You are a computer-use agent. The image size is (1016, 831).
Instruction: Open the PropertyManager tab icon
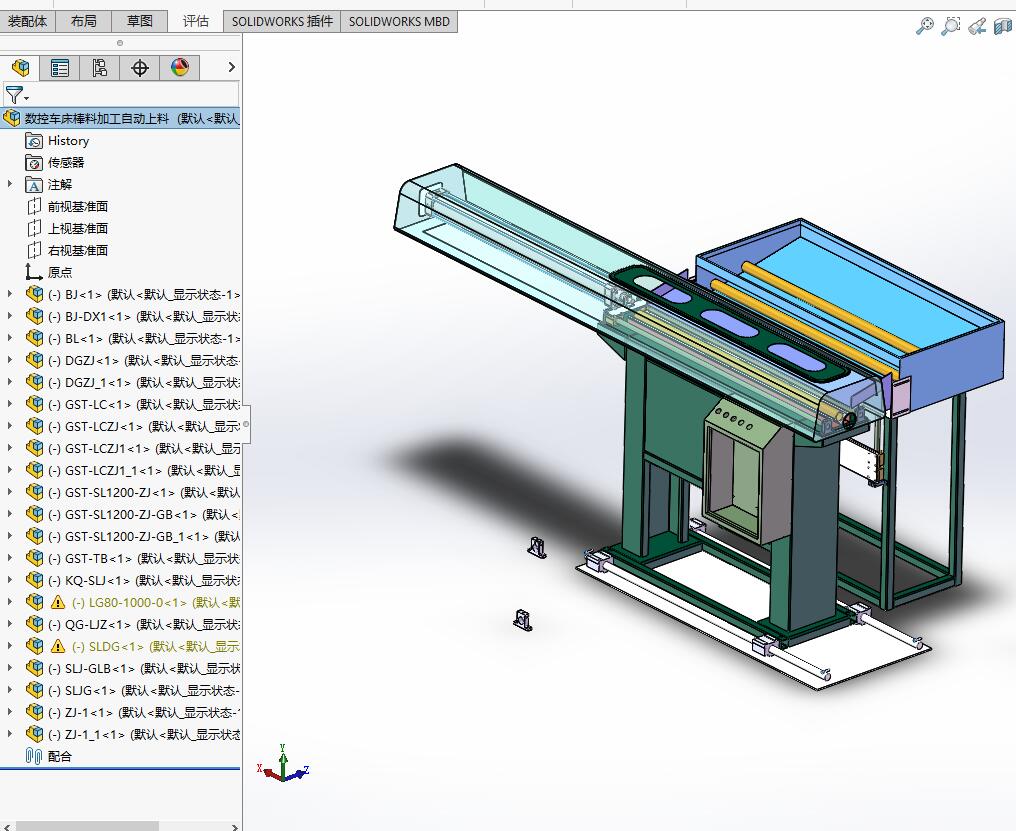coord(60,67)
